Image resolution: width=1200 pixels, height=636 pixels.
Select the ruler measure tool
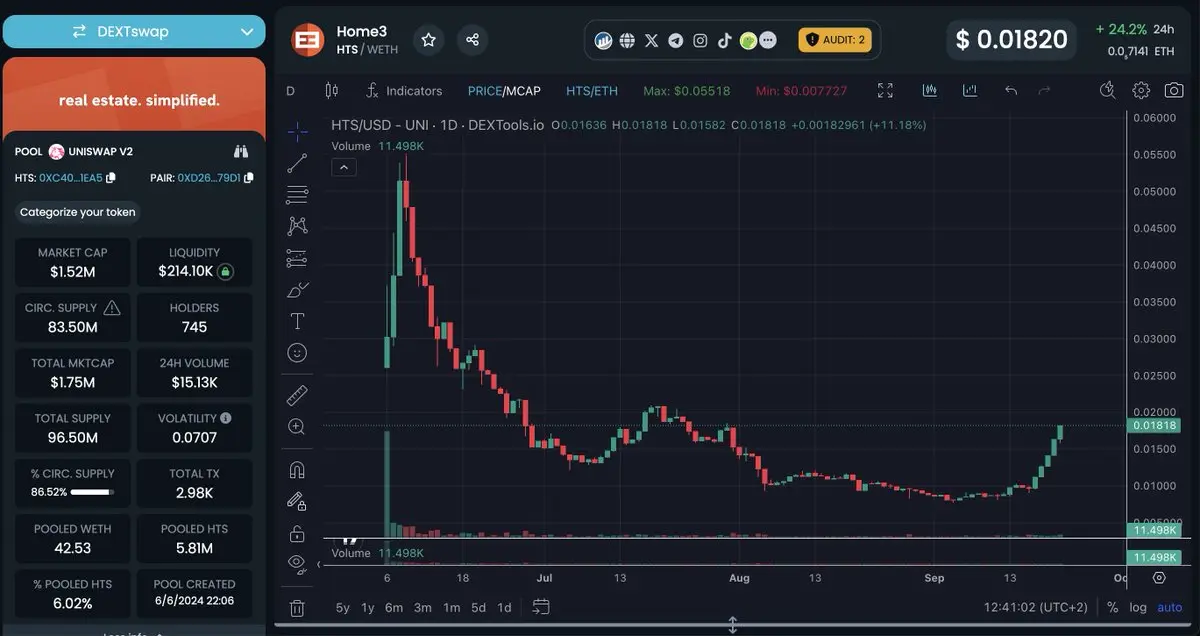coord(297,395)
